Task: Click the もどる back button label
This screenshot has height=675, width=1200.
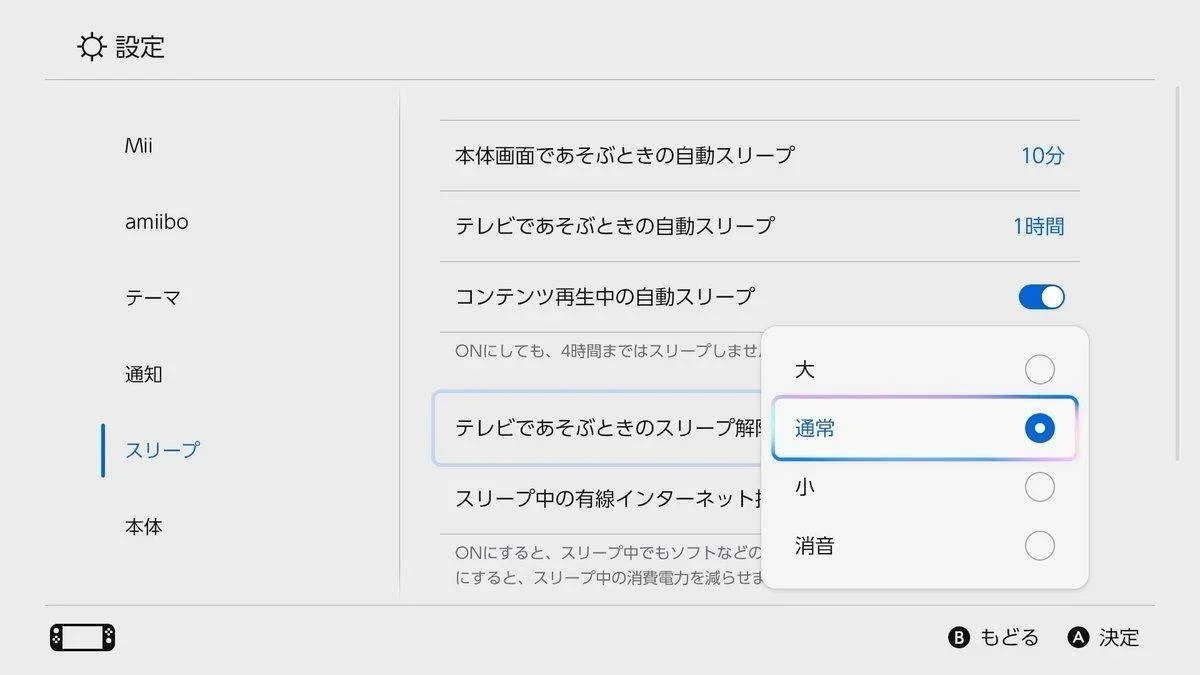Action: [x=1009, y=637]
